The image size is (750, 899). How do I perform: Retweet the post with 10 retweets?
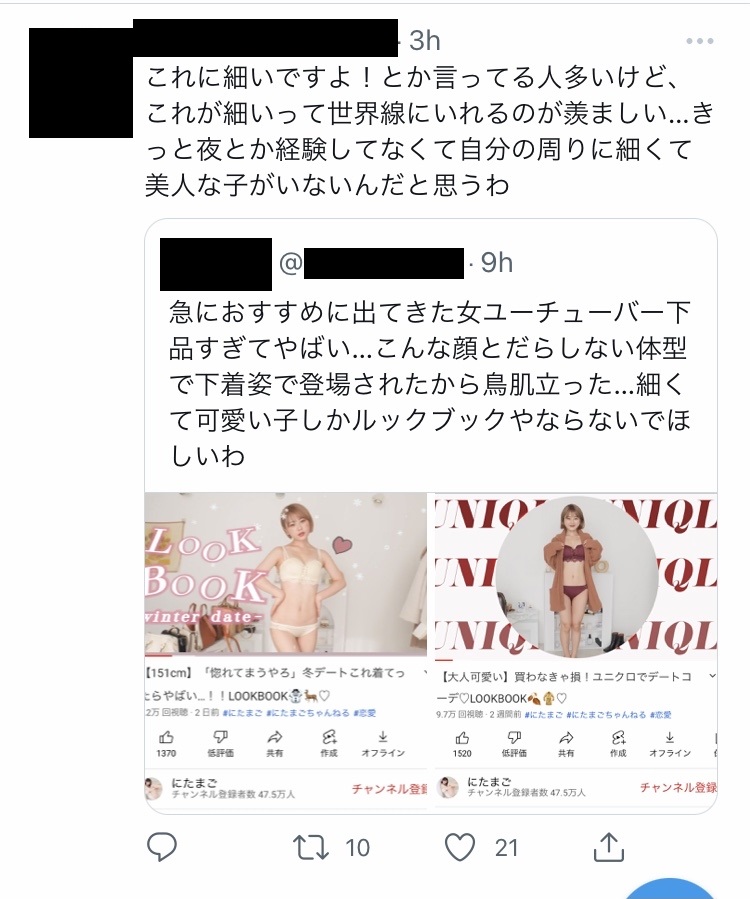pyautogui.click(x=311, y=847)
